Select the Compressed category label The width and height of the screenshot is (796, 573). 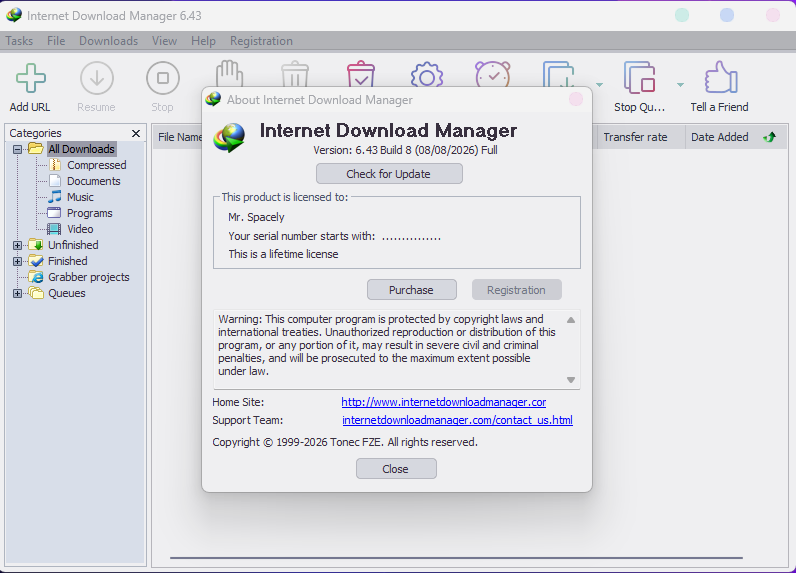pos(96,165)
